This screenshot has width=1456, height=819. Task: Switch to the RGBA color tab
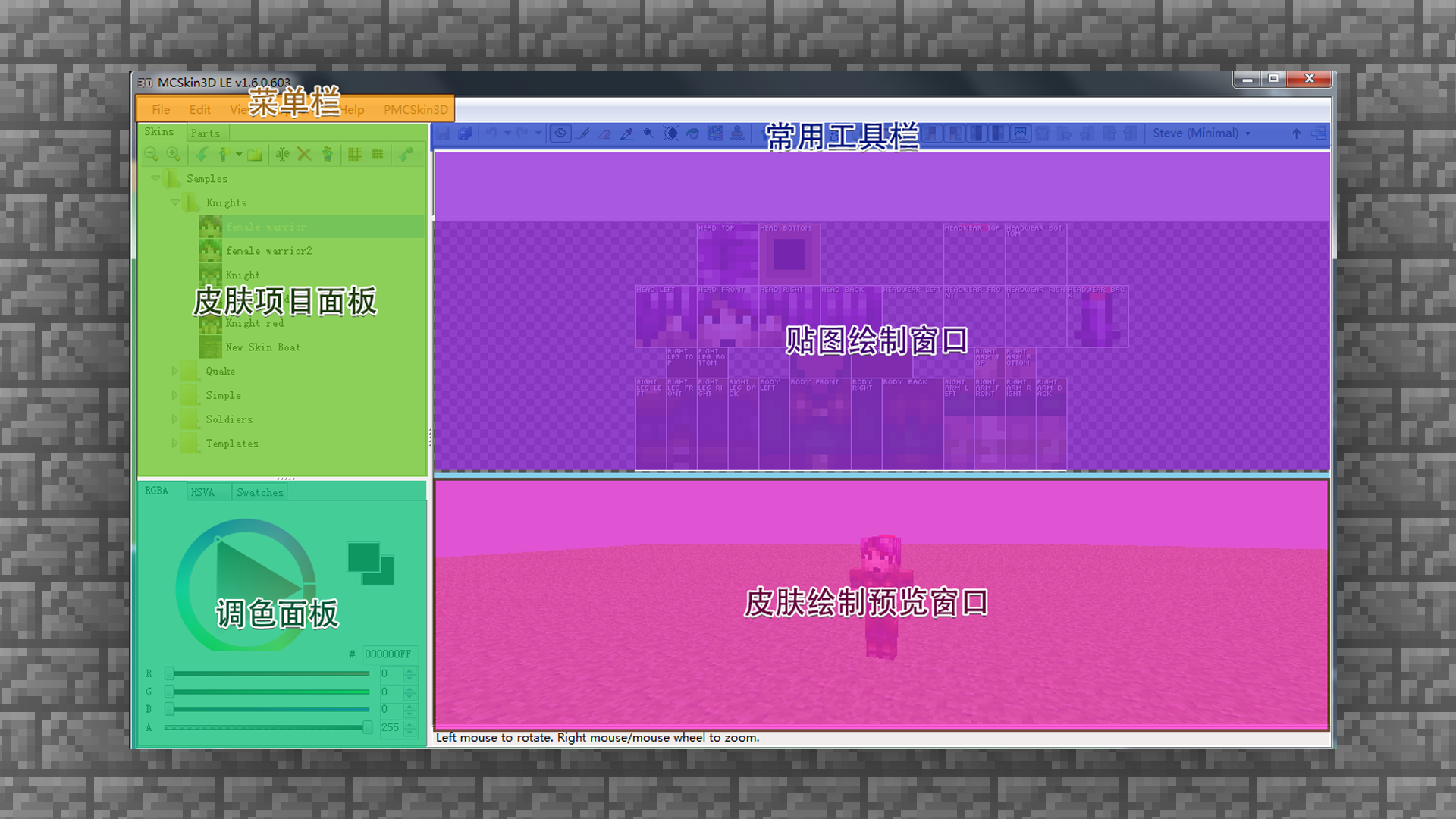pyautogui.click(x=157, y=491)
